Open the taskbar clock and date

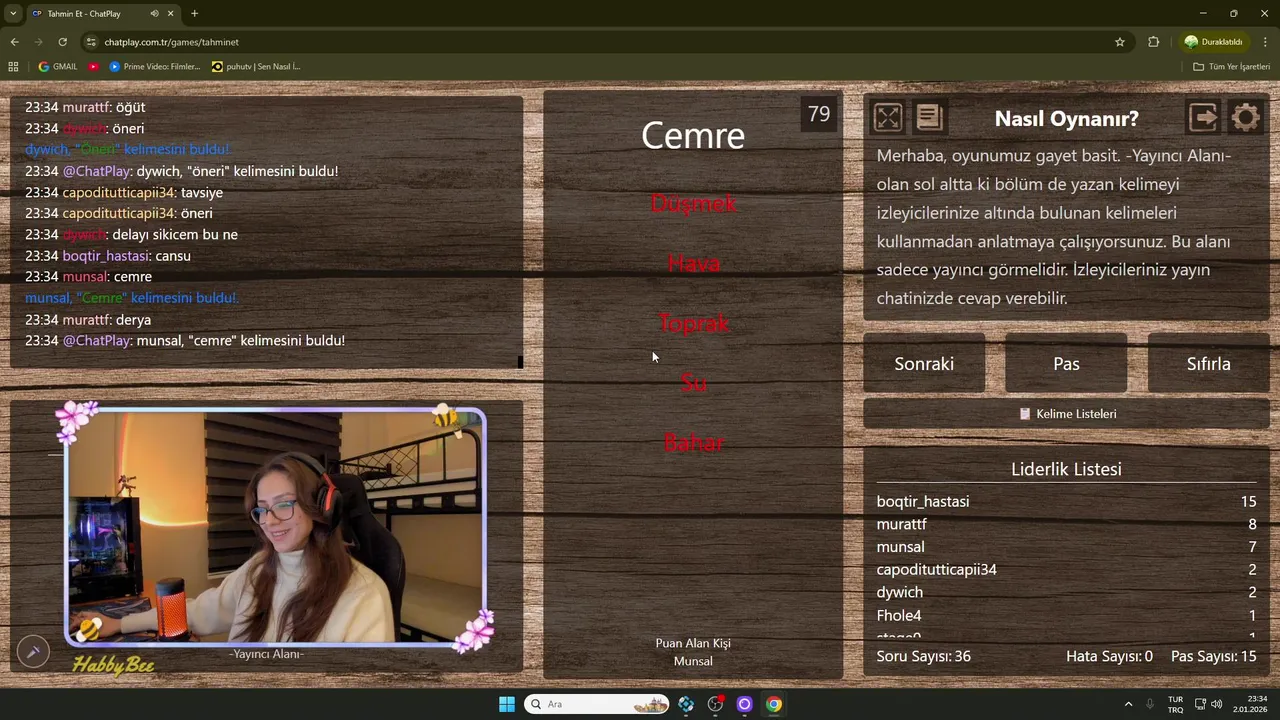coord(1250,704)
